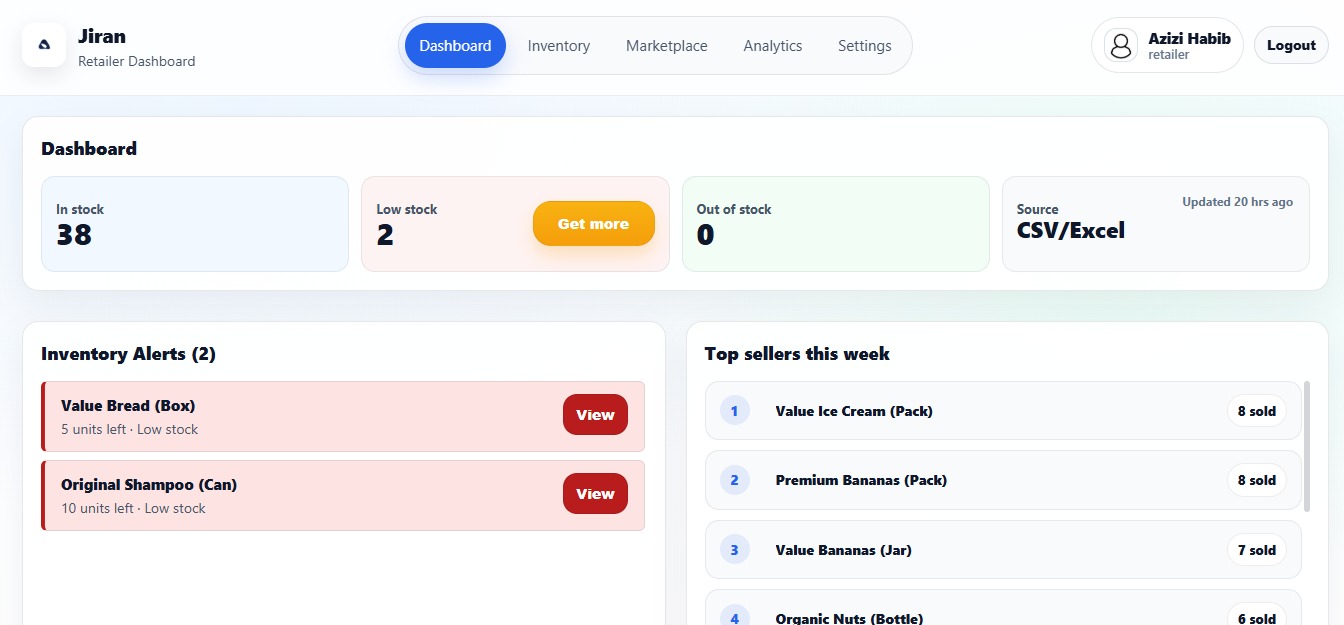Click Get more on Low stock card

(x=593, y=224)
